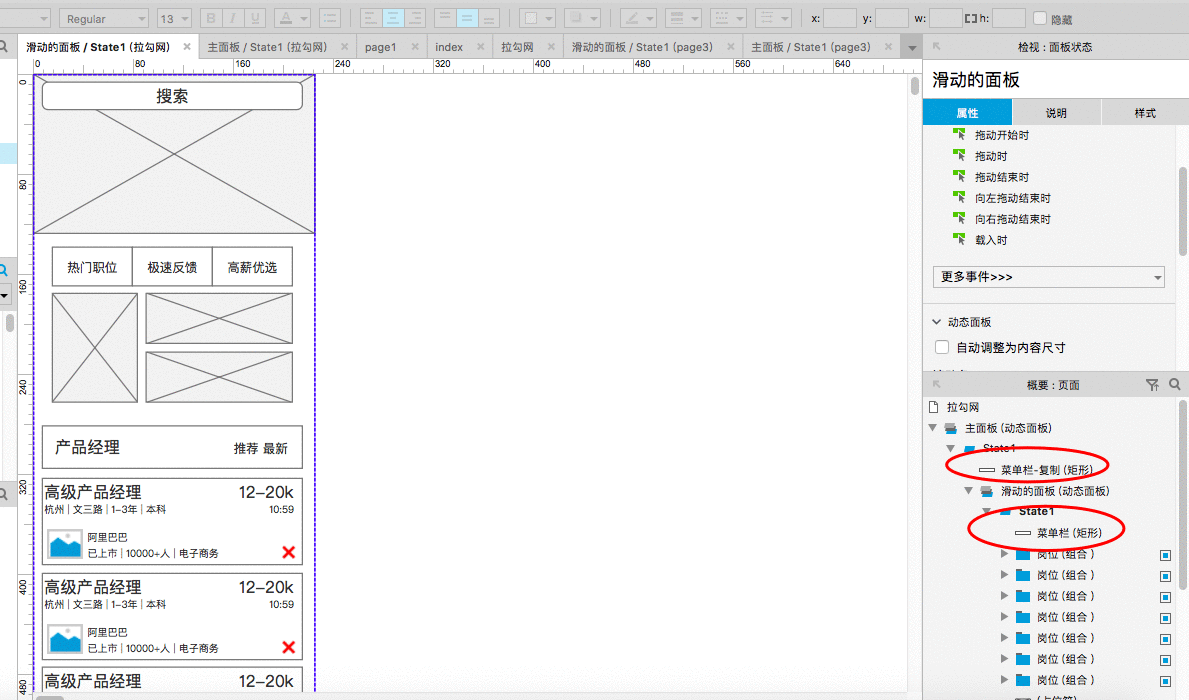Open the font size 13 dropdown
1189x700 pixels.
[x=174, y=18]
